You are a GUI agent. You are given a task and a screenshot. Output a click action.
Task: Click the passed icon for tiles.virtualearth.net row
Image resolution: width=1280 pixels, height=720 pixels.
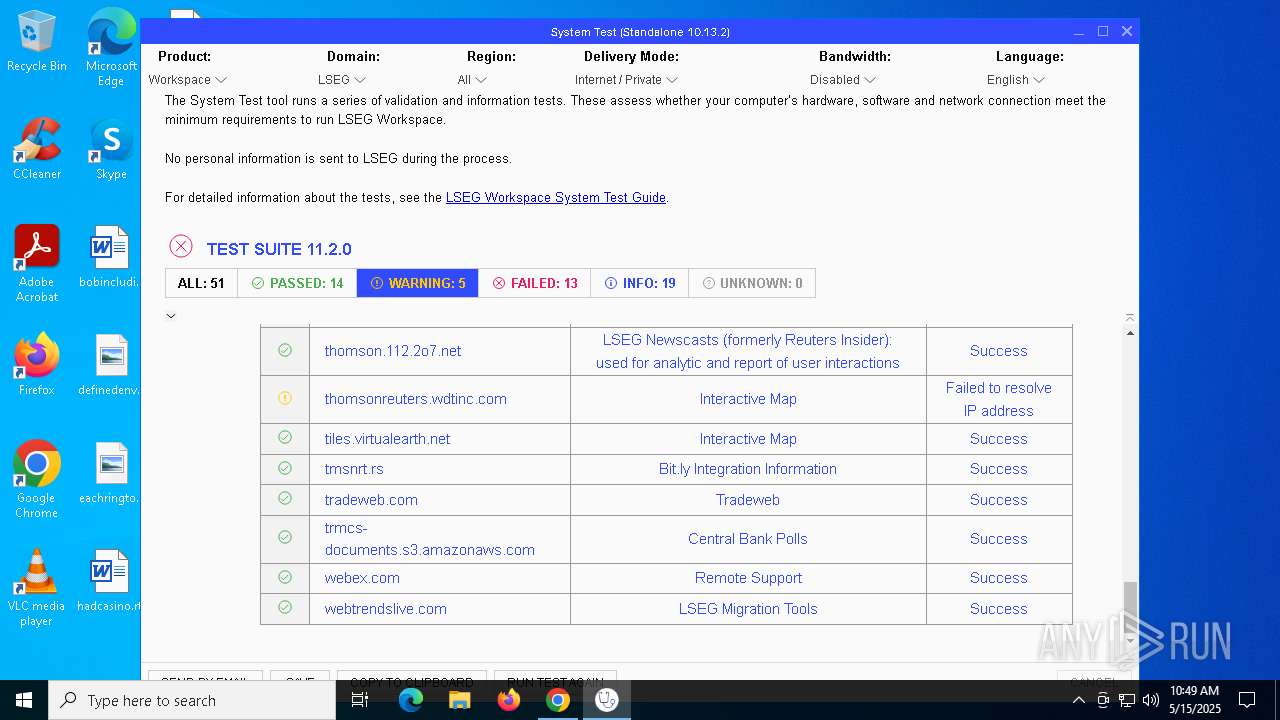coord(285,438)
